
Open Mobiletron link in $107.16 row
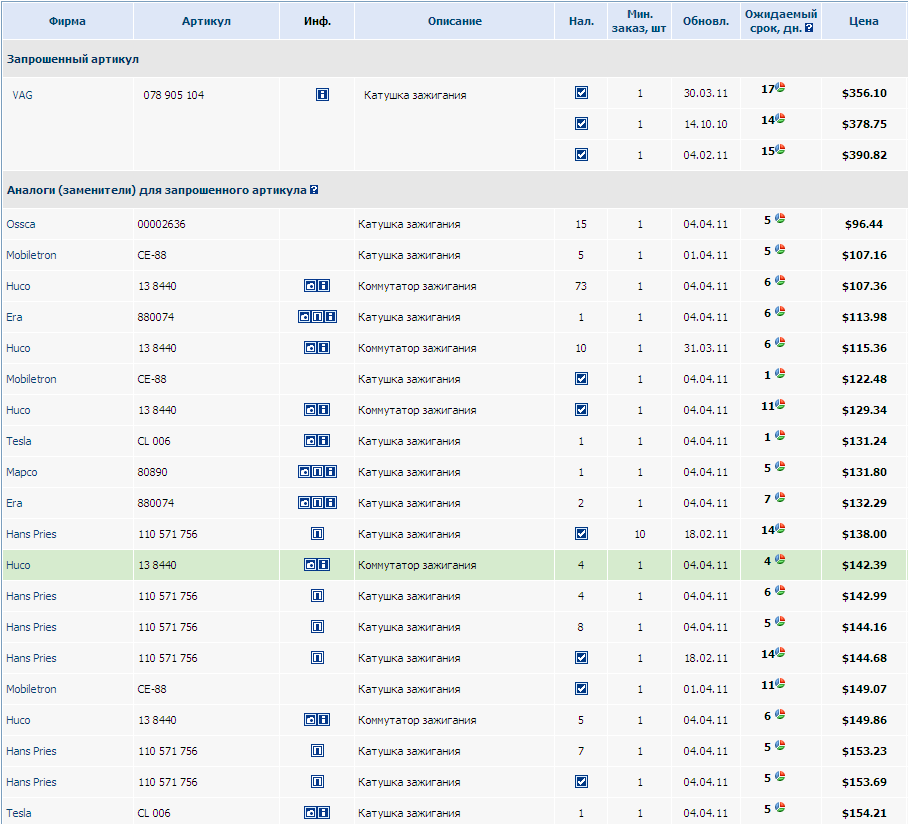pyautogui.click(x=31, y=255)
